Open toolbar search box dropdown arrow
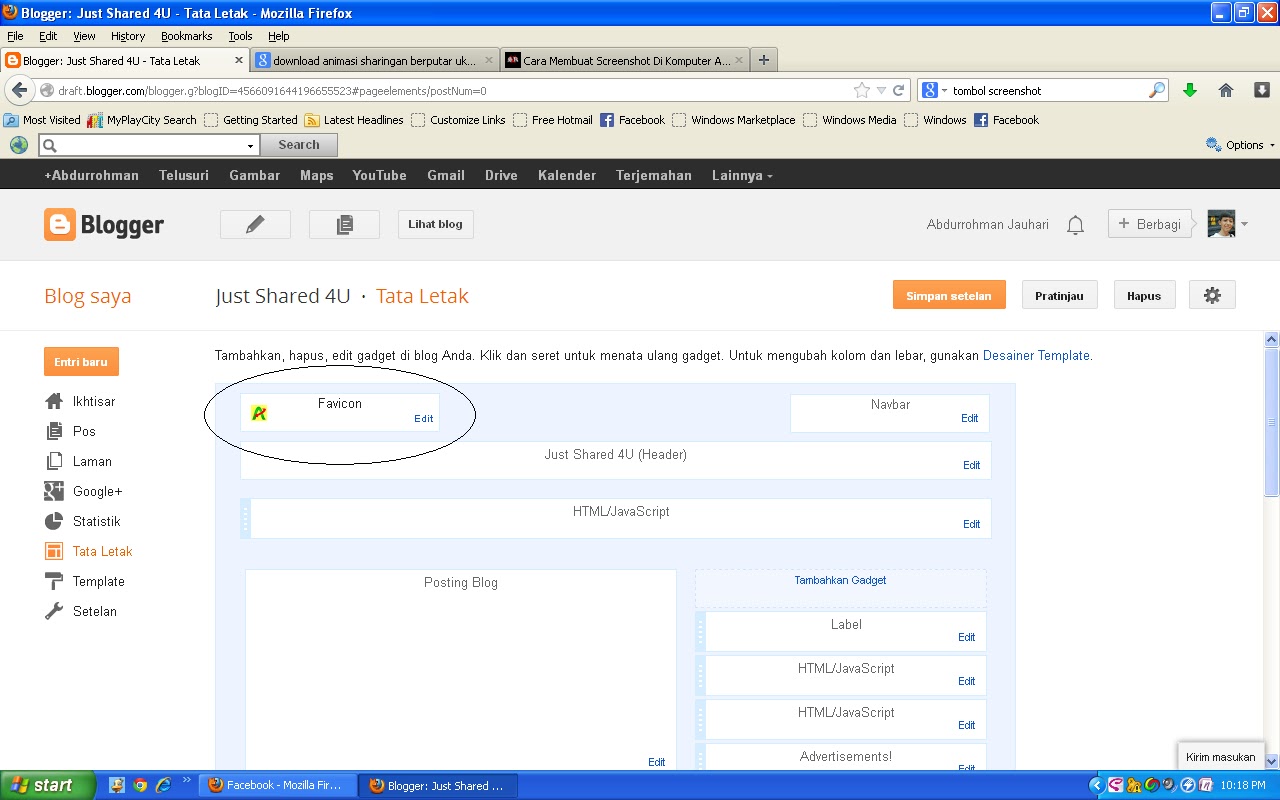 [250, 146]
